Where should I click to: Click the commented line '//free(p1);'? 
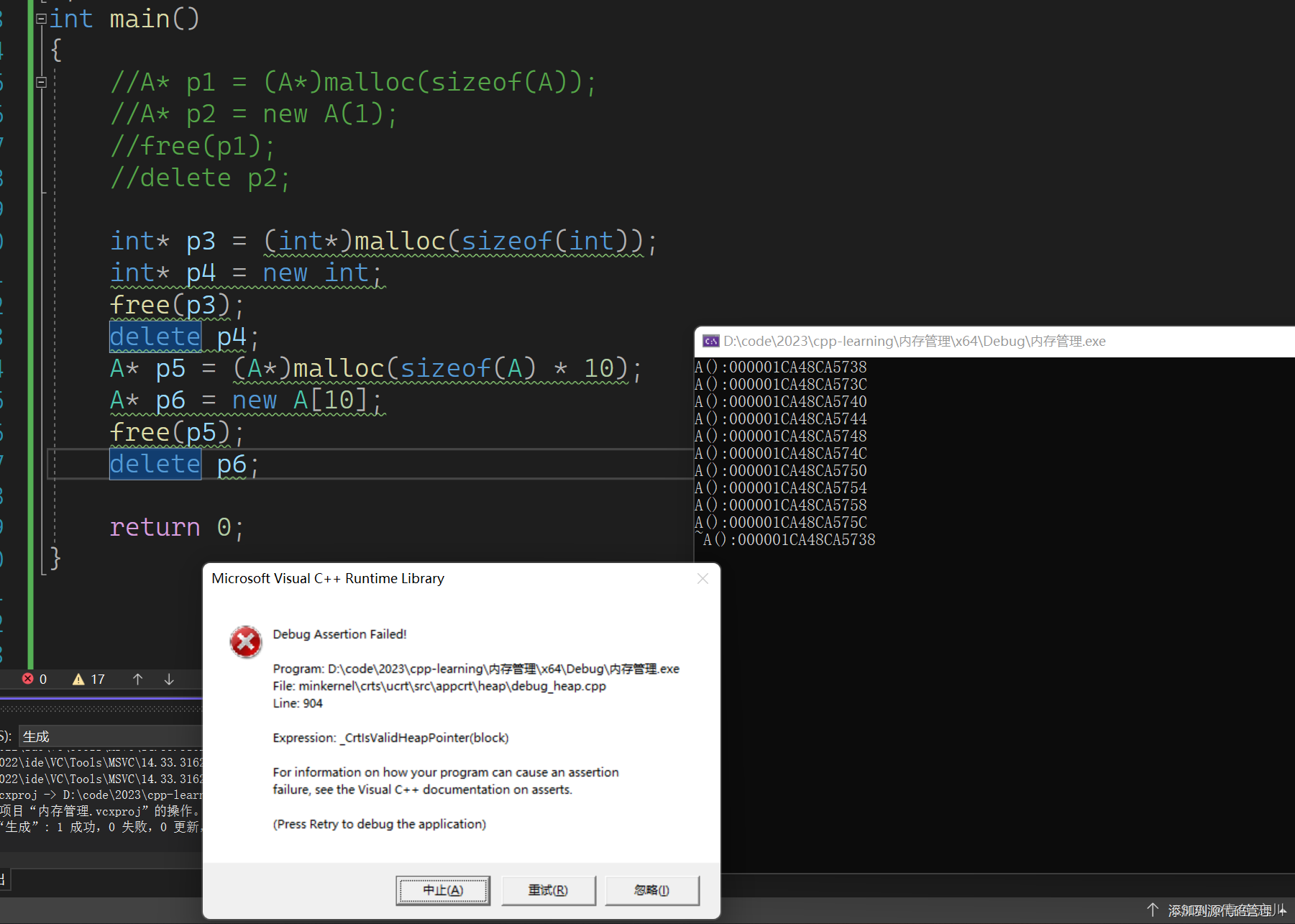[193, 146]
